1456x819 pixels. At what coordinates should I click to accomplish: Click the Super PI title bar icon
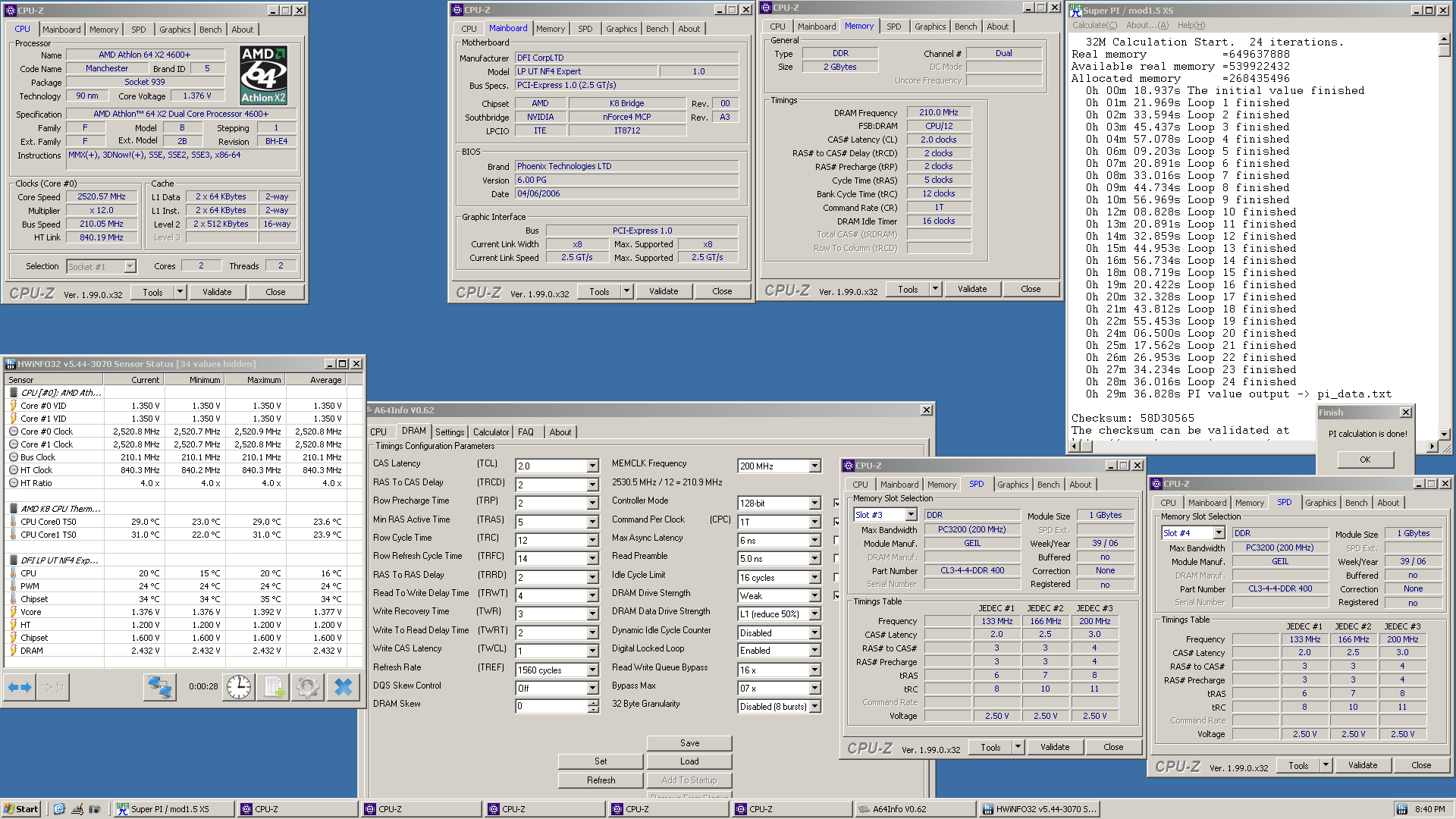pyautogui.click(x=1075, y=10)
